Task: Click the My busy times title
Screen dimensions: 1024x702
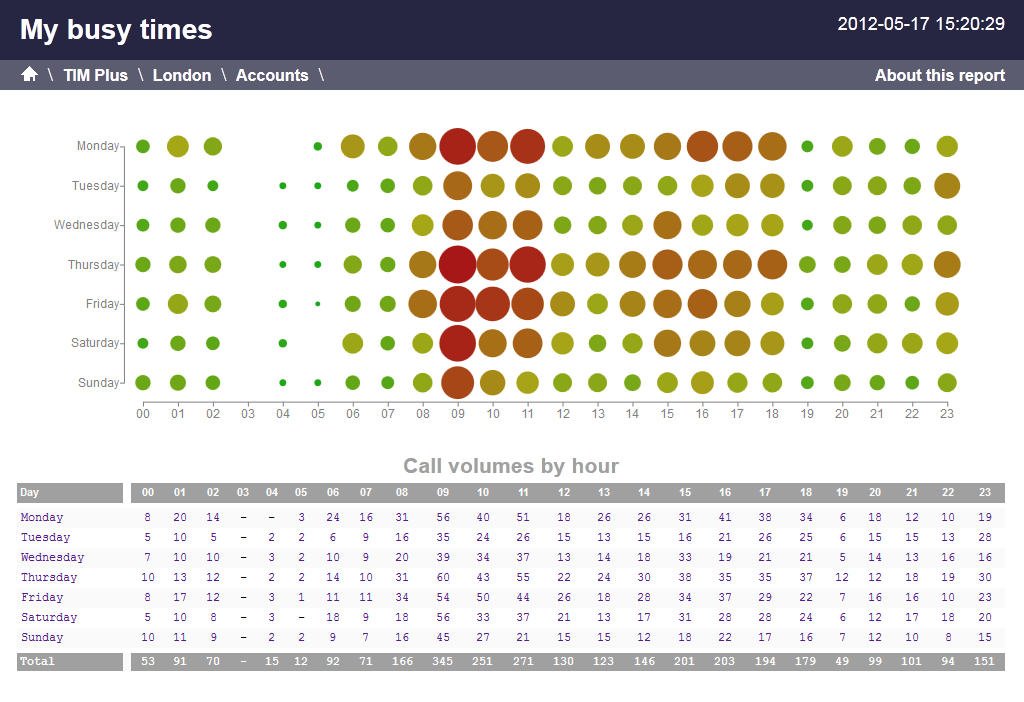Action: point(116,30)
